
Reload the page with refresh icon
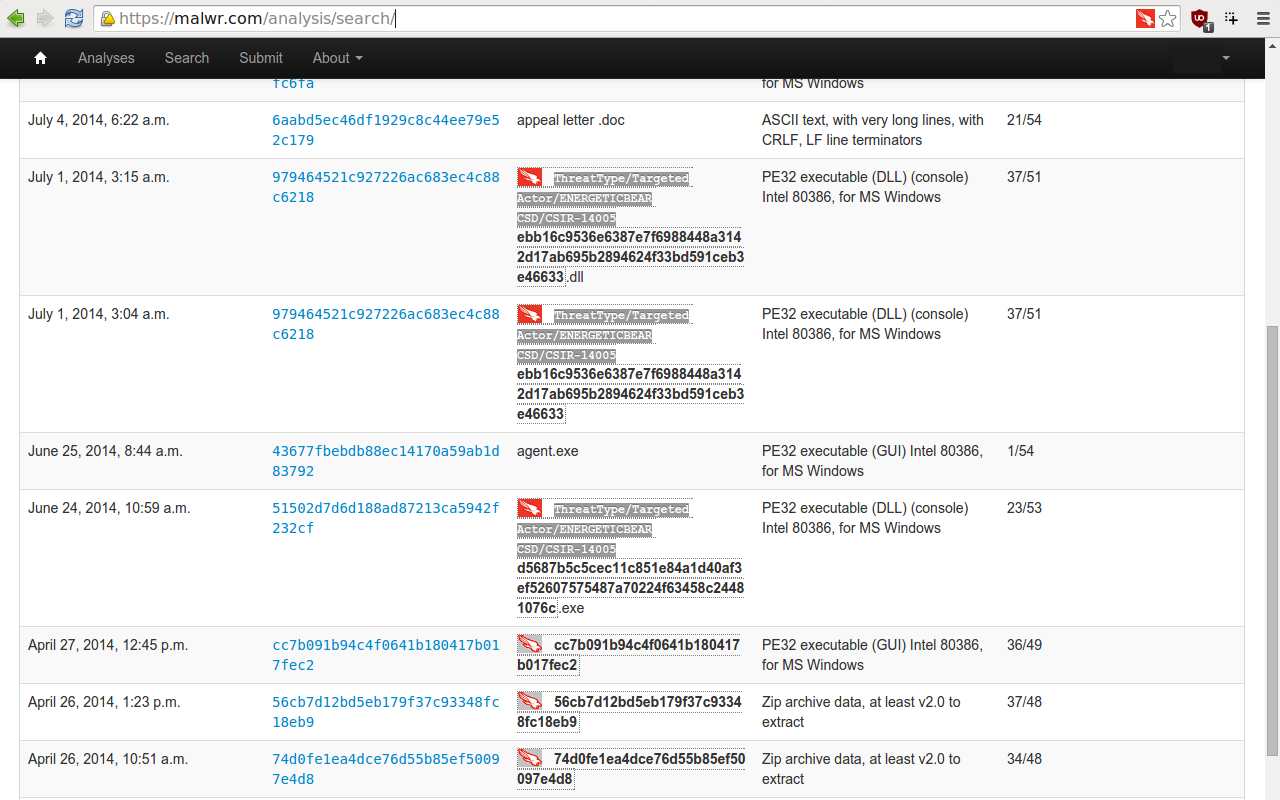(x=73, y=18)
